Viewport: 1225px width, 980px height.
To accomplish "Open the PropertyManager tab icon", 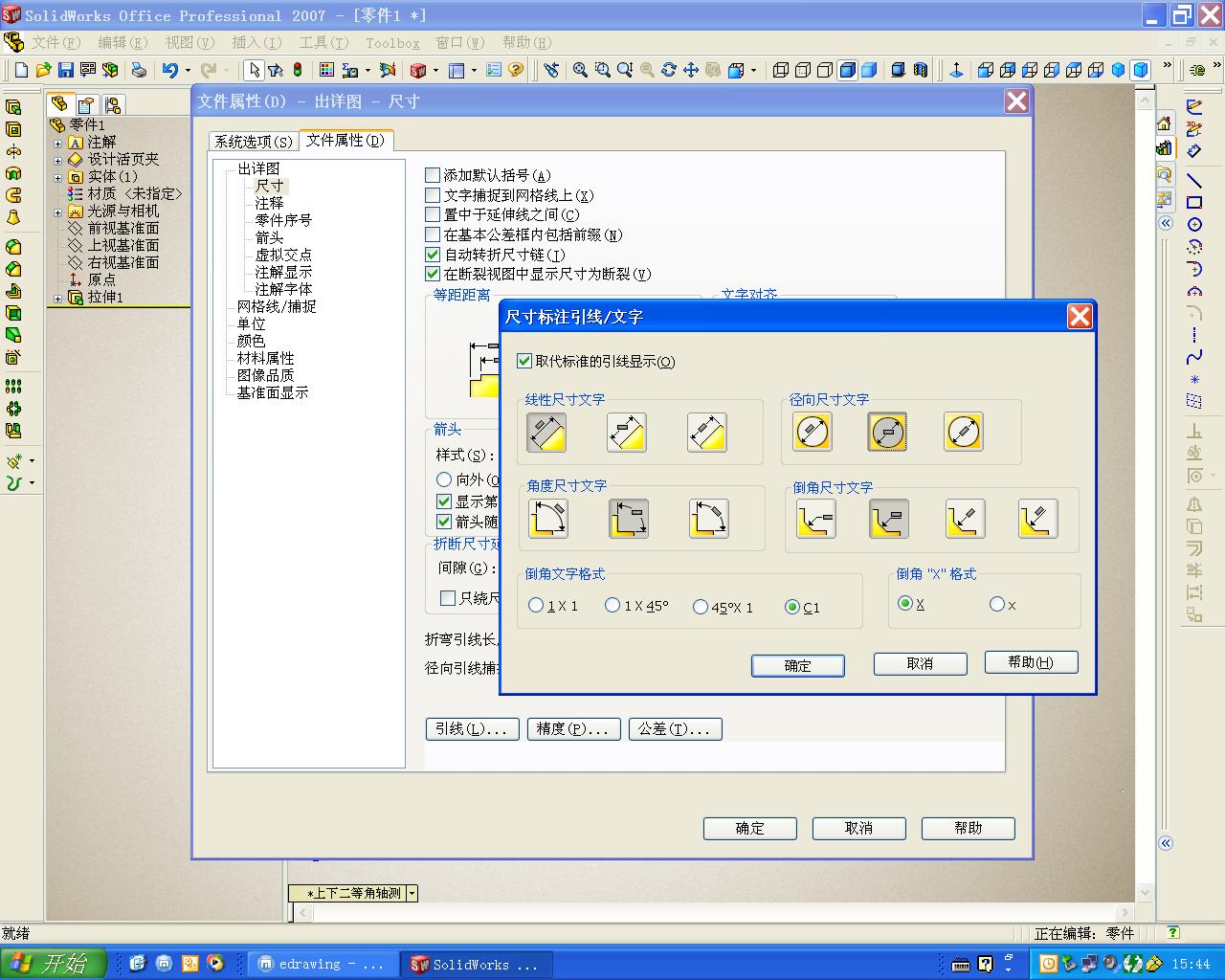I will coord(86,104).
